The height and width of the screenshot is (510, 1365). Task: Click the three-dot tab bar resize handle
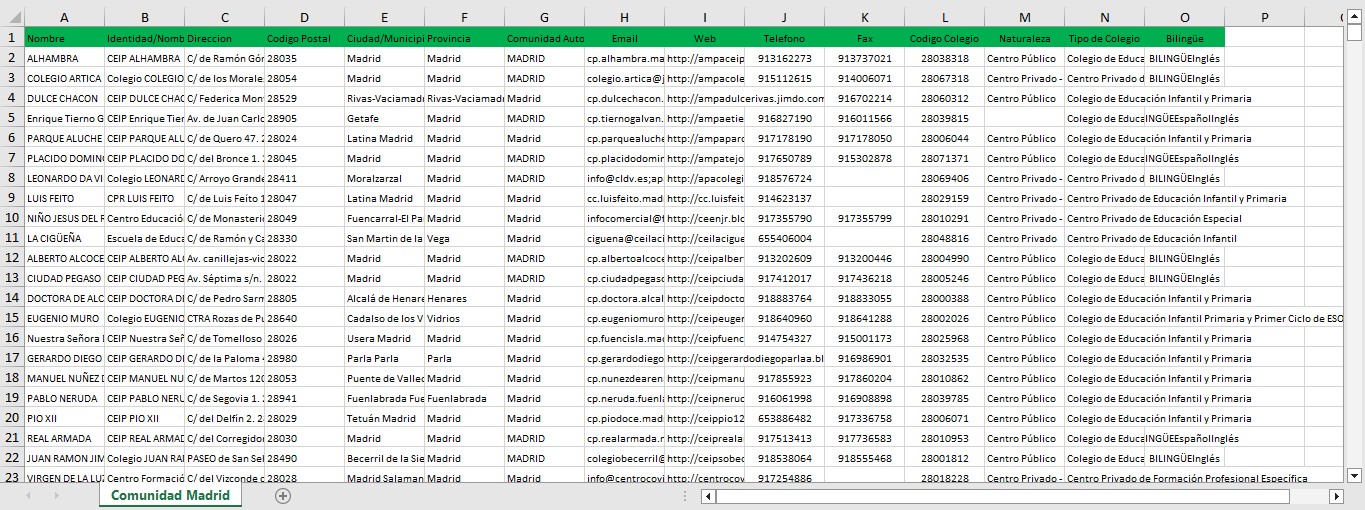(x=684, y=496)
